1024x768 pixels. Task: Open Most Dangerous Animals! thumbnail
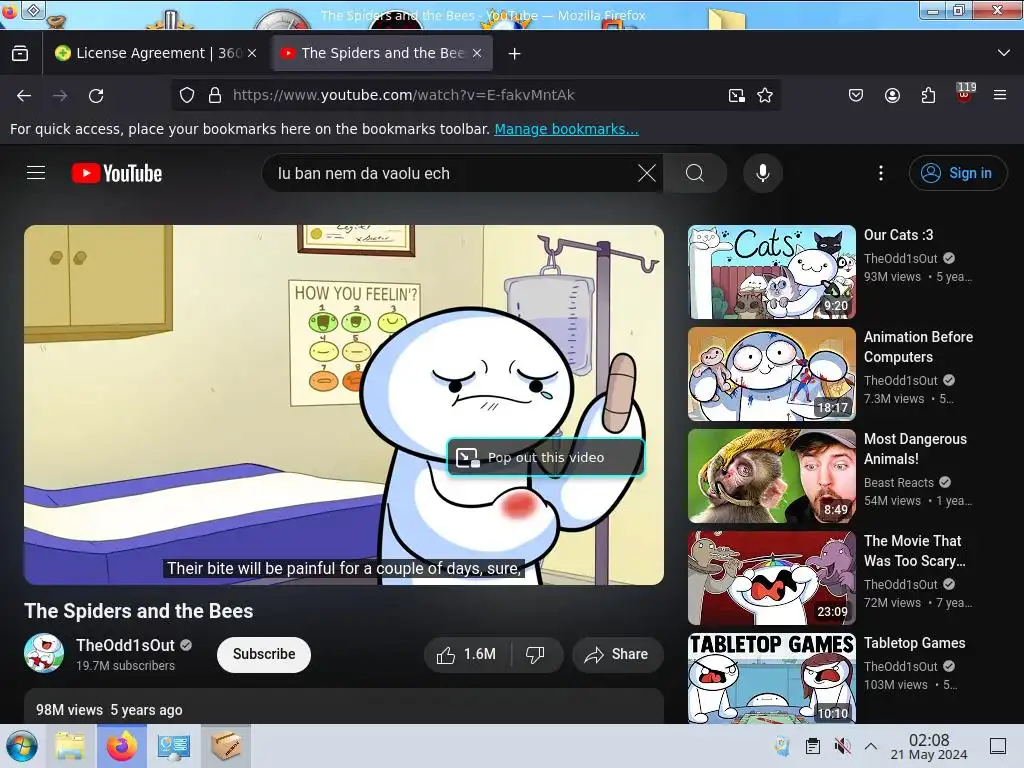pyautogui.click(x=771, y=476)
